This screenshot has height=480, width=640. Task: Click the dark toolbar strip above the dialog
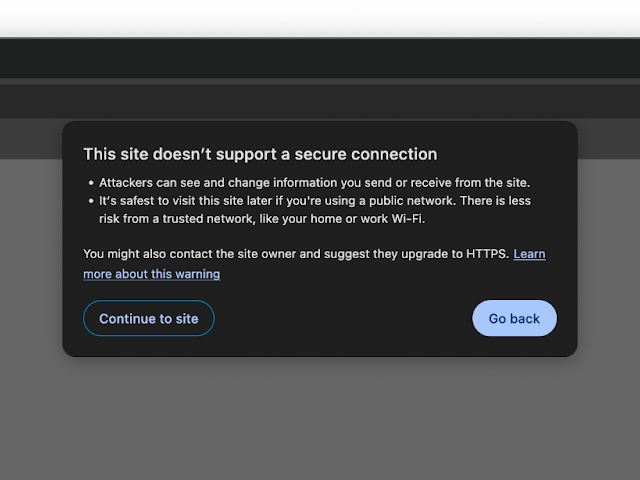320,100
